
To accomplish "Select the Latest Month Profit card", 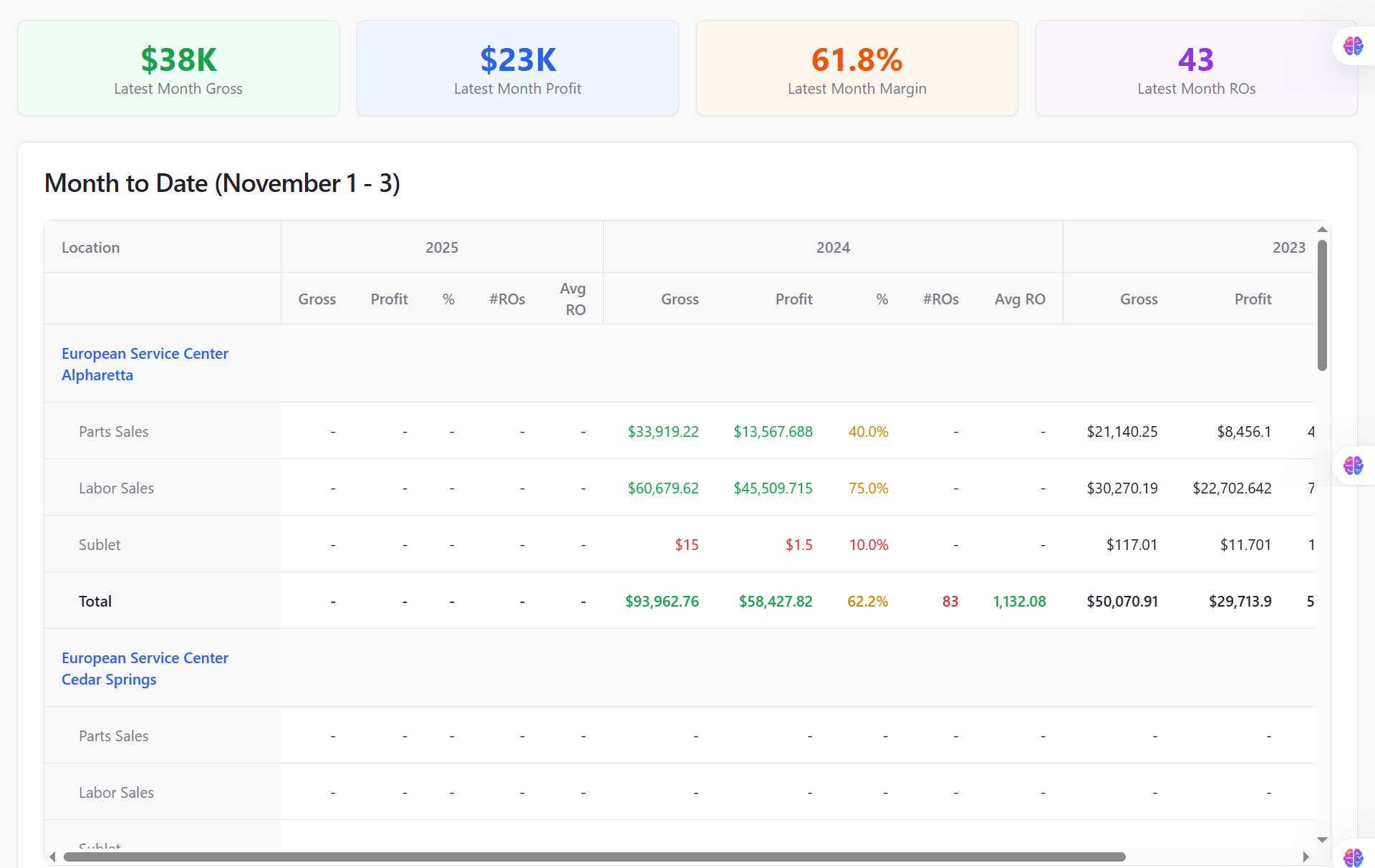I will 518,68.
